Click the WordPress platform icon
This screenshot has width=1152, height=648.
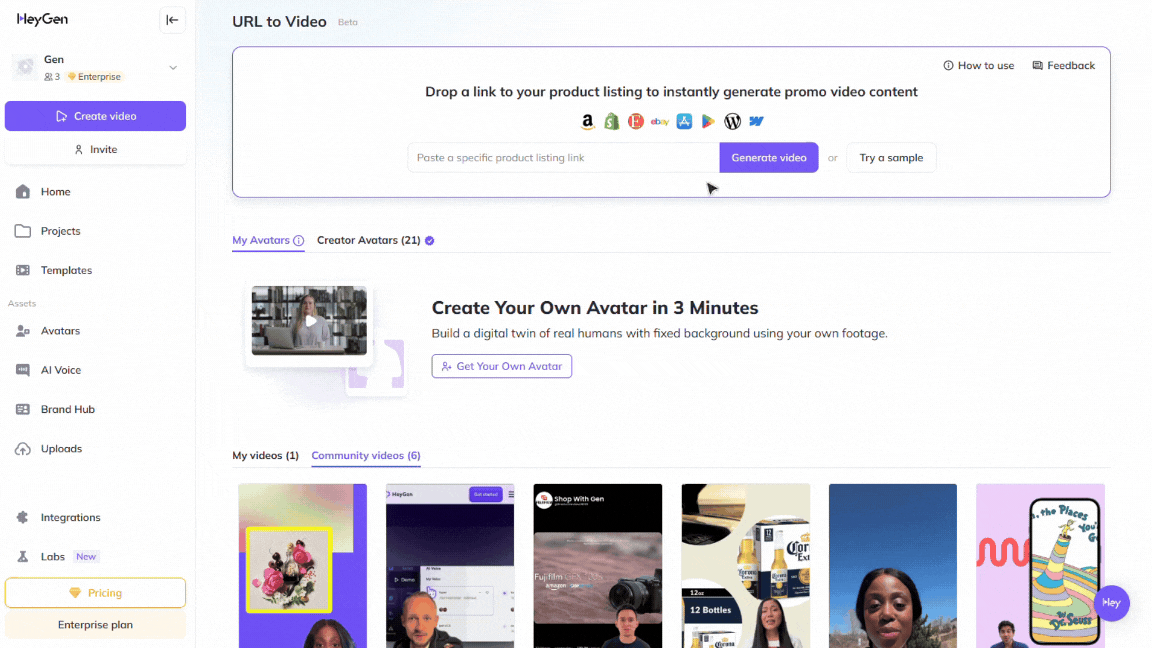pos(732,121)
